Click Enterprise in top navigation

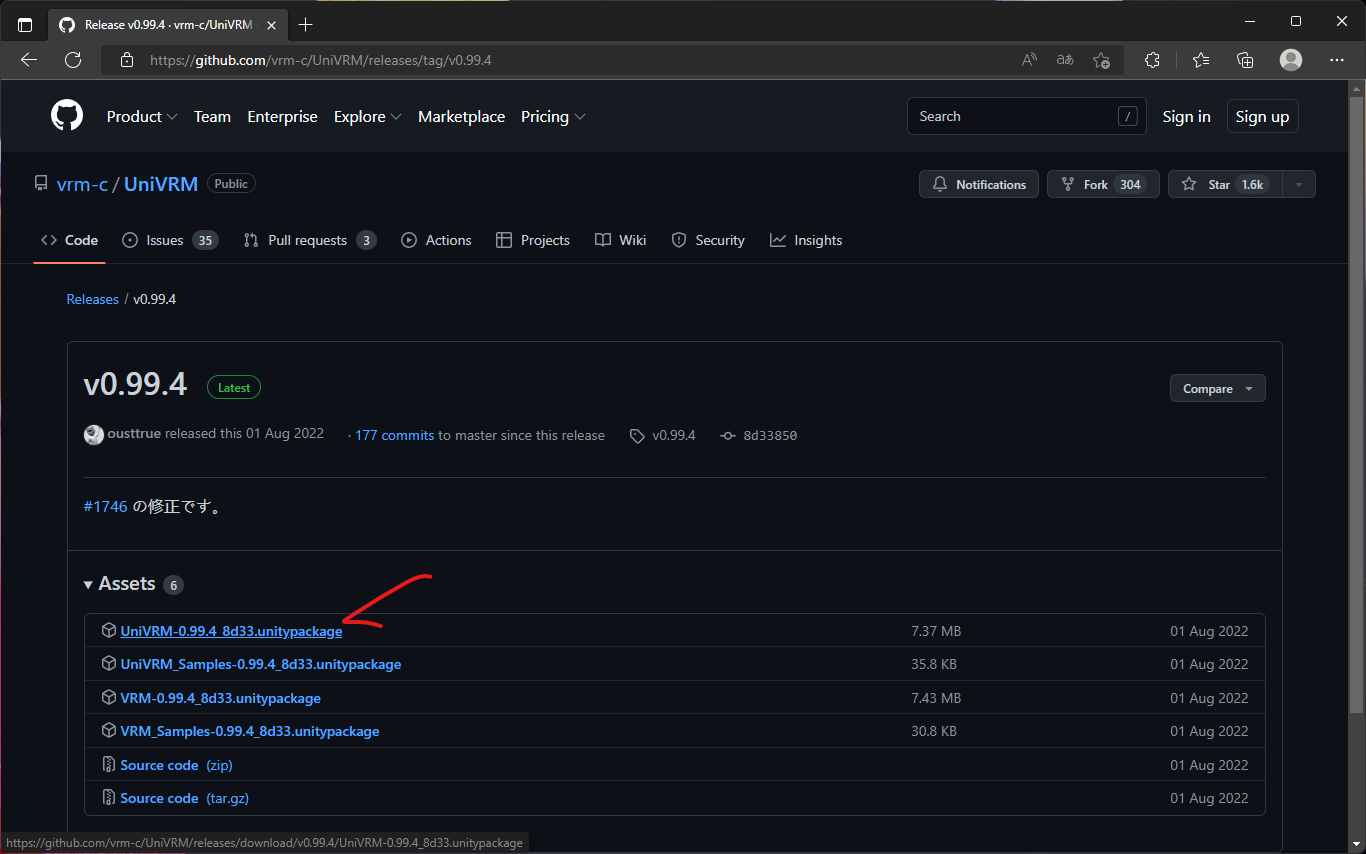[282, 117]
